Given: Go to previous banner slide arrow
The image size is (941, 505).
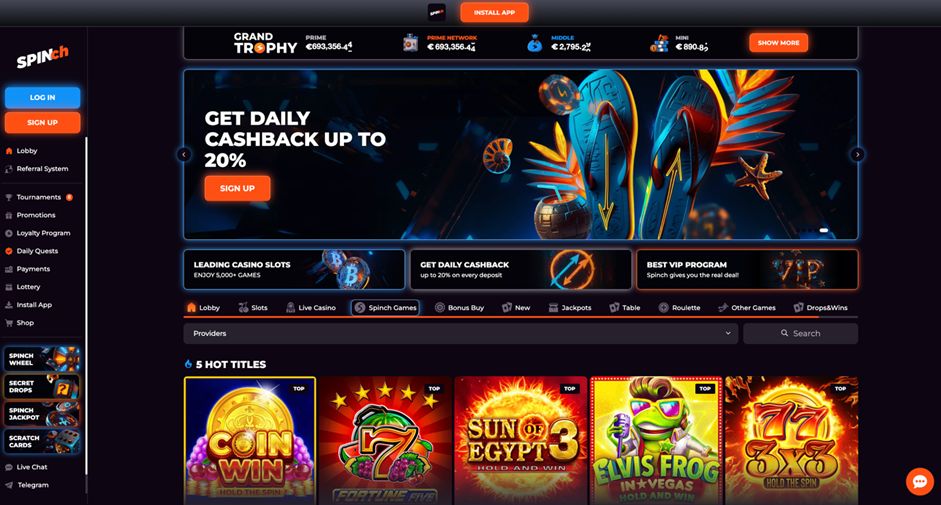Looking at the screenshot, I should tap(184, 154).
